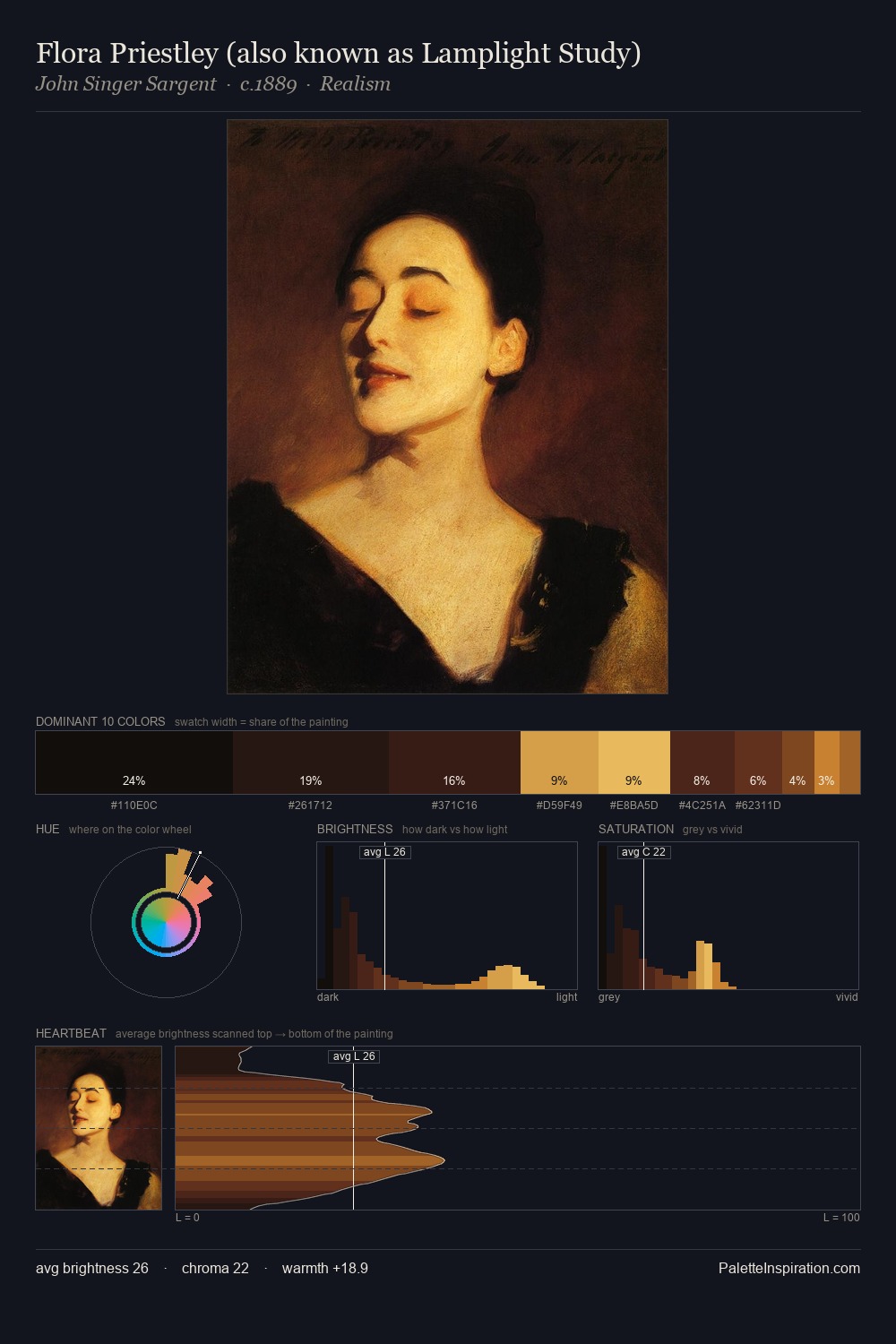The width and height of the screenshot is (896, 1344).
Task: Click the hex code #371C16
Action: pyautogui.click(x=454, y=806)
